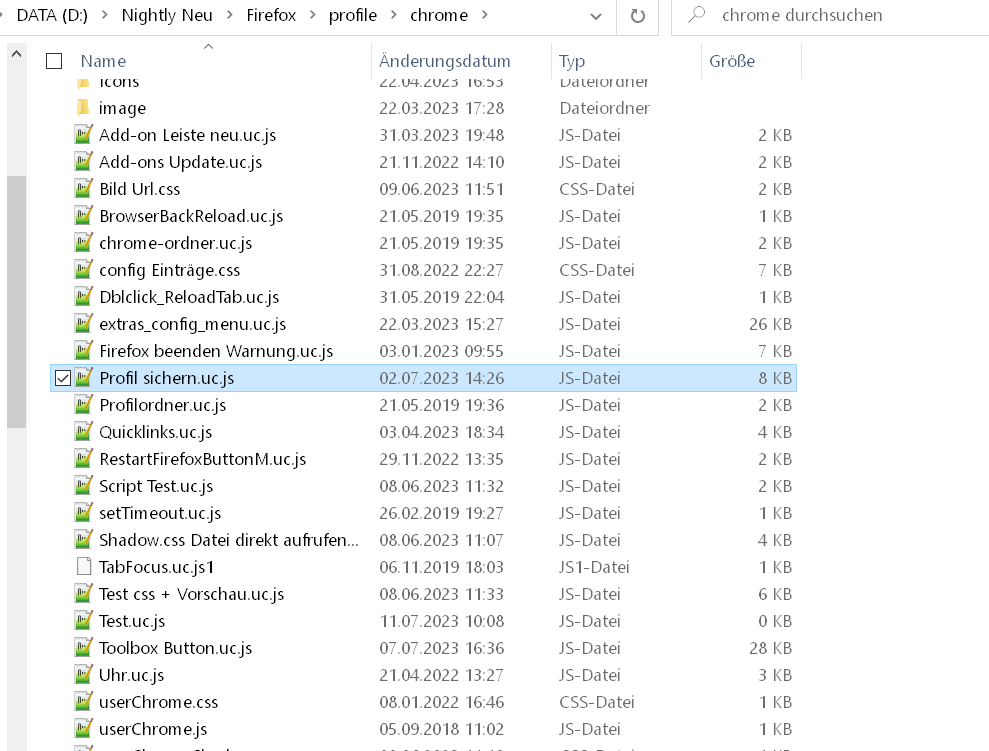
Task: Sort files by the Größe column
Action: pyautogui.click(x=732, y=61)
